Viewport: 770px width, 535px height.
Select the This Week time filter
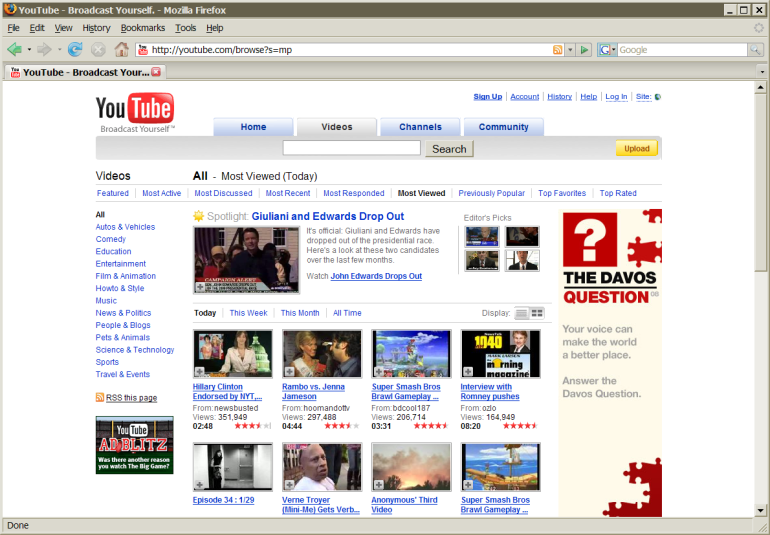click(x=248, y=313)
